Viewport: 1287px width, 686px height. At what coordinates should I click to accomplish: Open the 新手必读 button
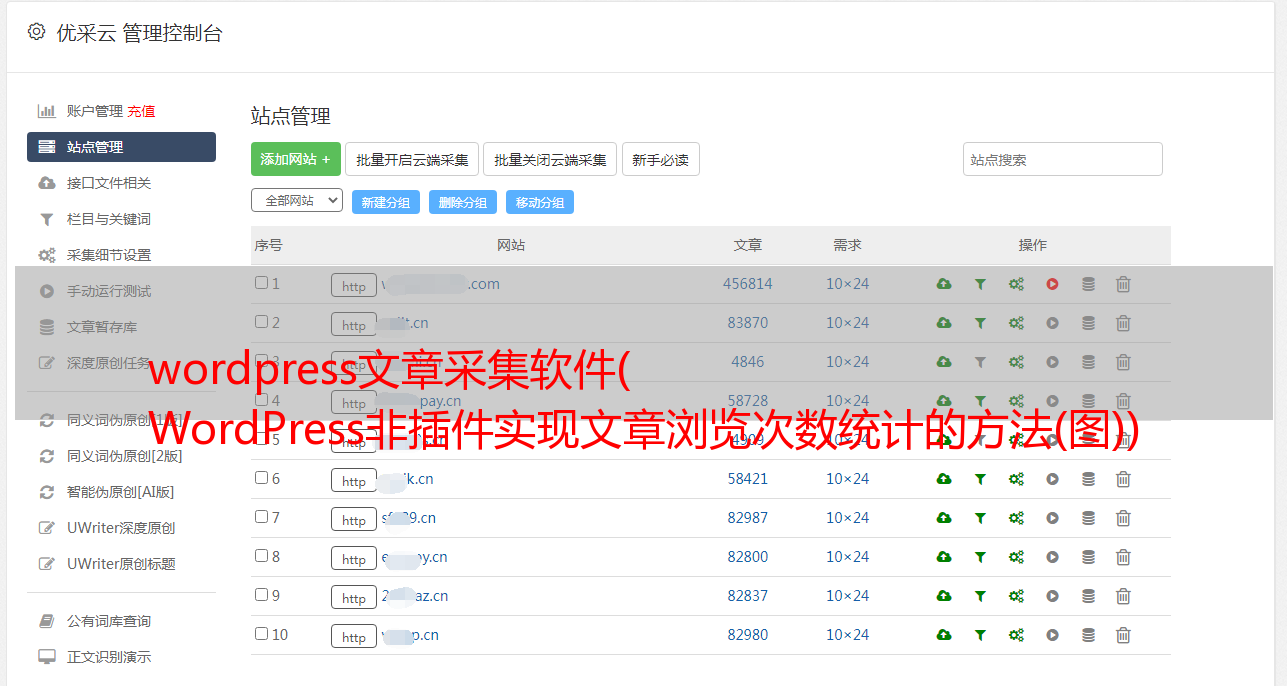point(660,159)
